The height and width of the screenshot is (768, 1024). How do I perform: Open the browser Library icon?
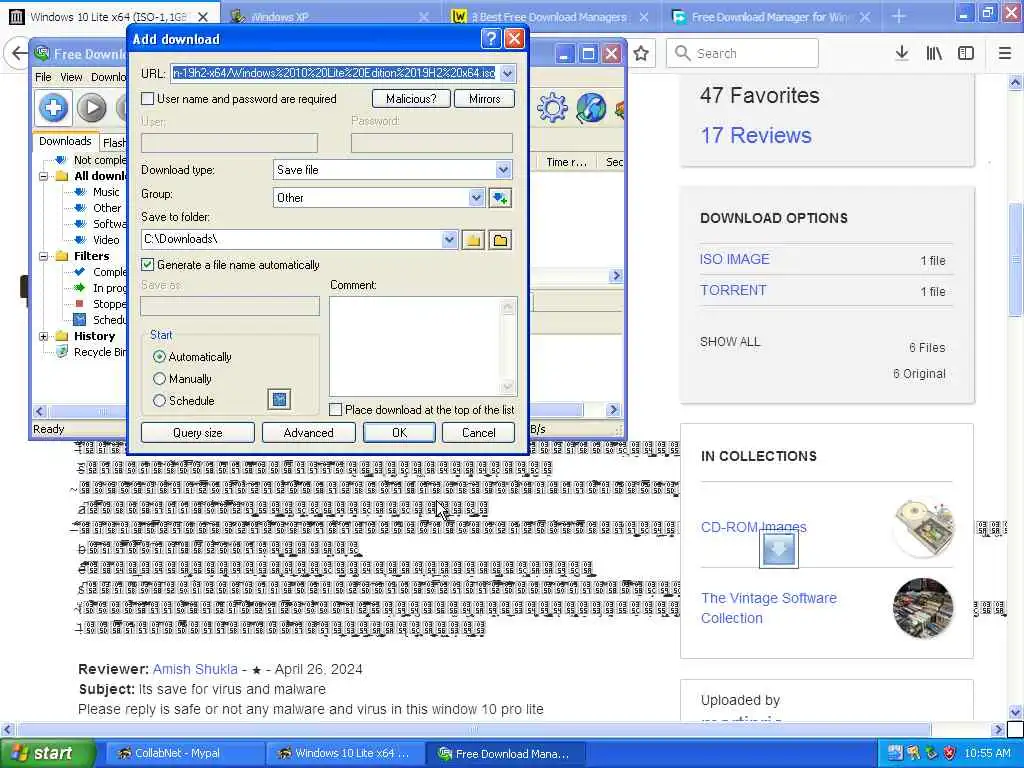click(x=934, y=53)
